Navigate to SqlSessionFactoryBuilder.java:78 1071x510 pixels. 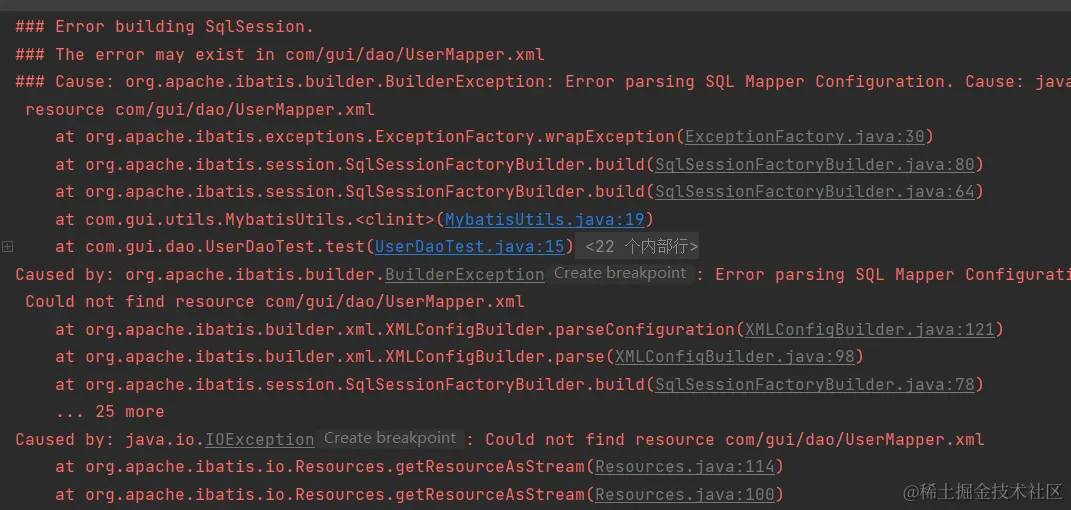[814, 384]
